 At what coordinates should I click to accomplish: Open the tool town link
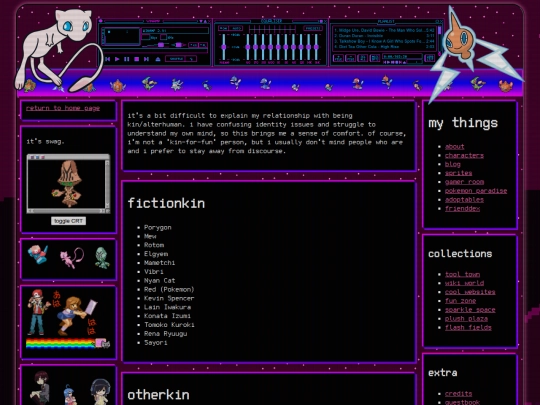pyautogui.click(x=462, y=274)
